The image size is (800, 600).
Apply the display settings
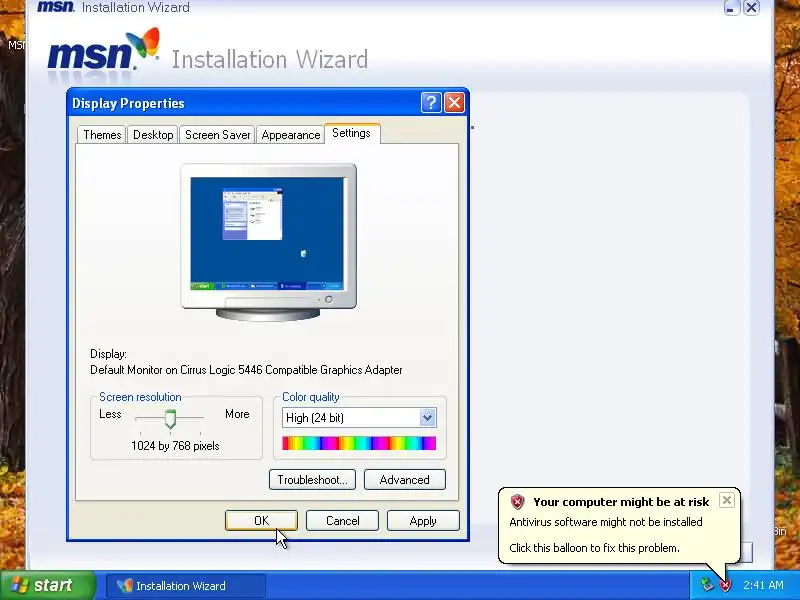(423, 520)
